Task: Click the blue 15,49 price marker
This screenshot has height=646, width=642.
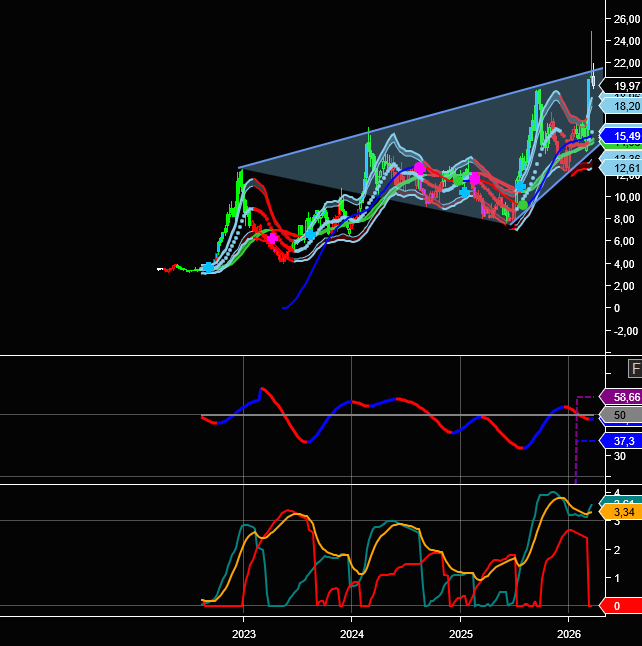Action: tap(626, 136)
